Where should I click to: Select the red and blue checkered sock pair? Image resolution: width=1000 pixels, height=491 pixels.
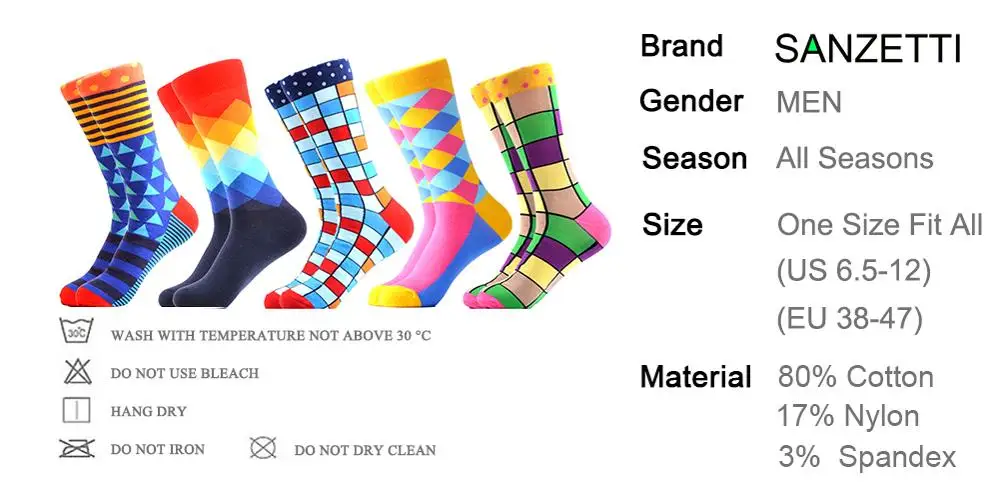click(338, 185)
